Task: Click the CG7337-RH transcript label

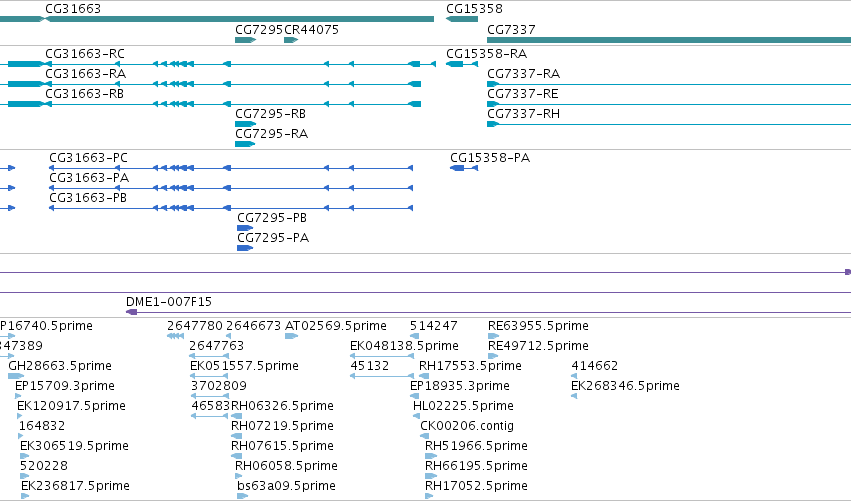Action: 523,114
